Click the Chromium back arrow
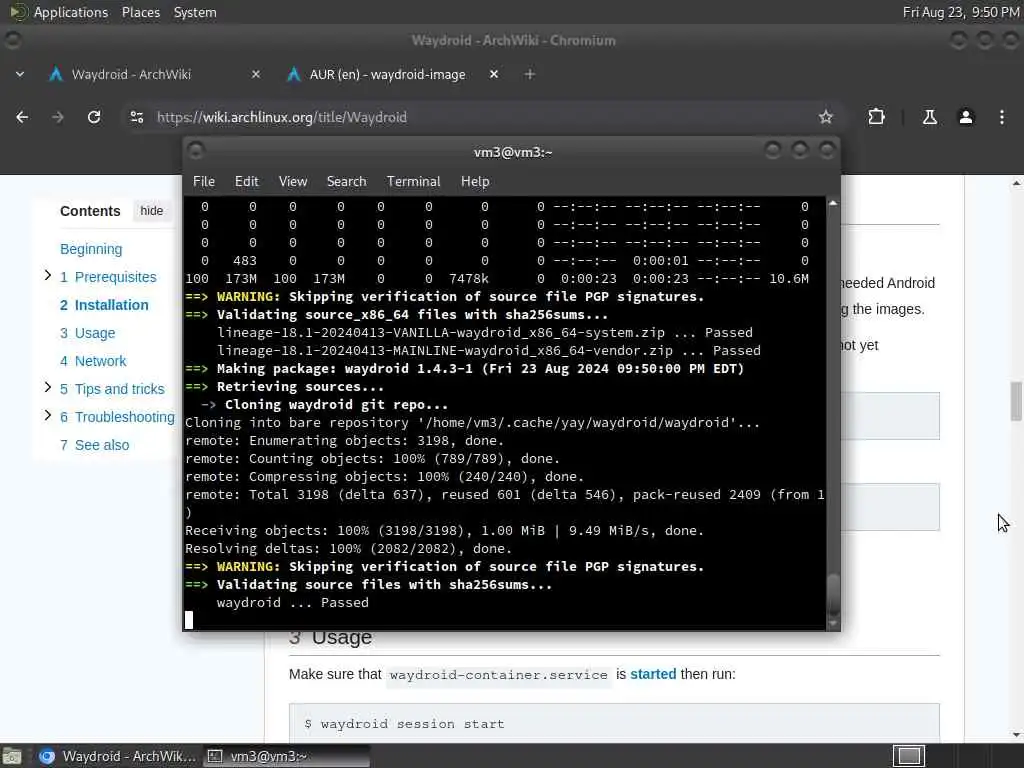This screenshot has height=768, width=1024. (x=22, y=117)
